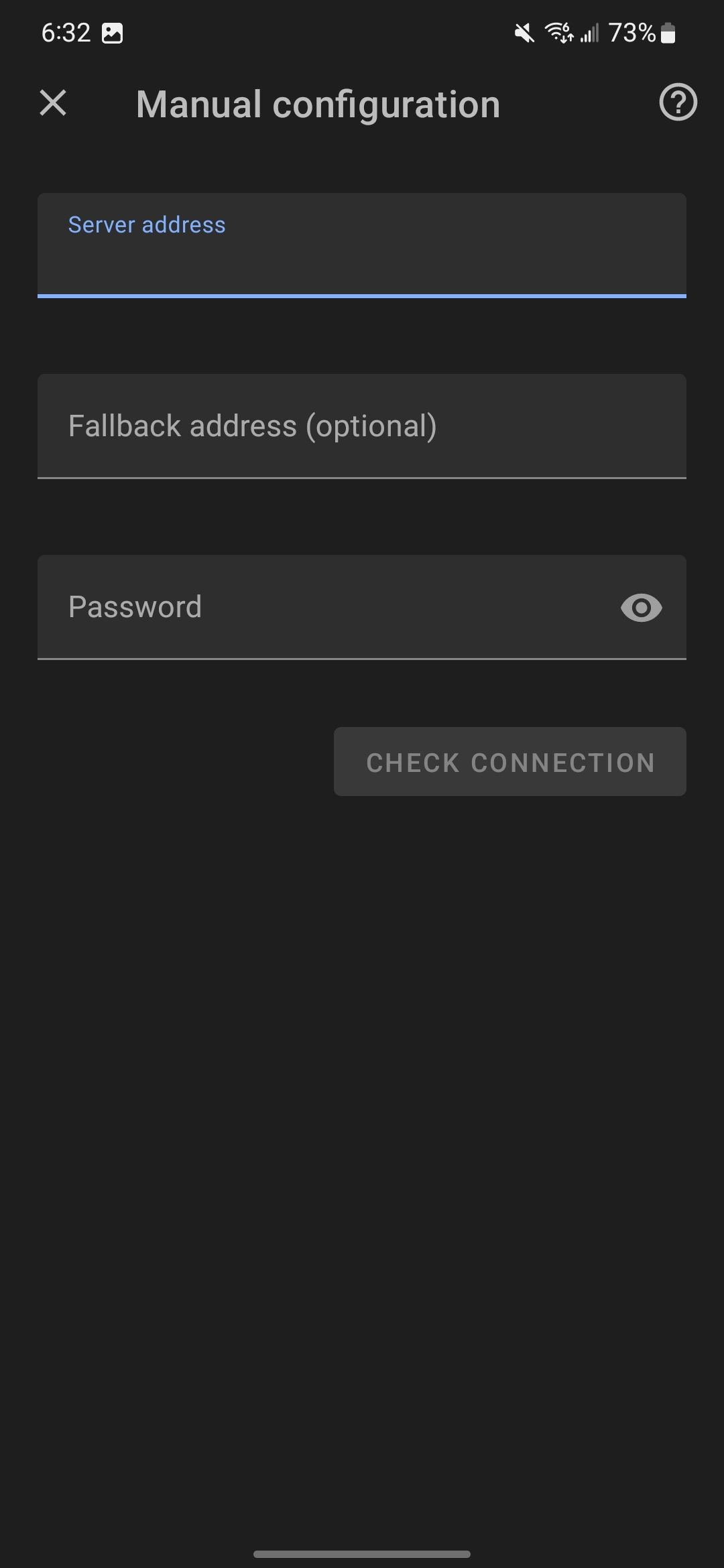Tap the cellular signal bars icon
This screenshot has height=1568, width=724.
589,33
